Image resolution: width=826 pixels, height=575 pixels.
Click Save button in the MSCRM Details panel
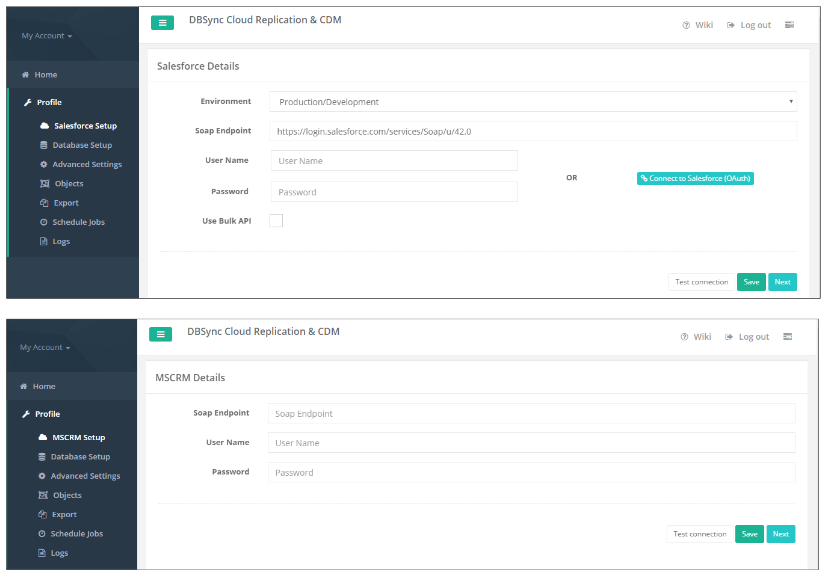749,534
